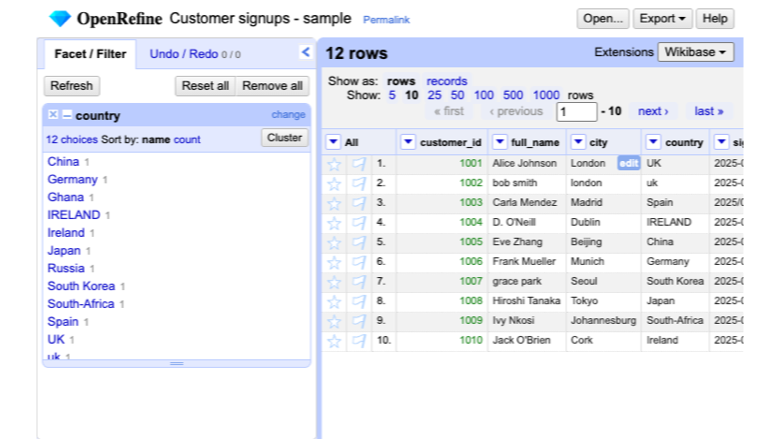Show 10 rows per page
The width and height of the screenshot is (780, 439).
click(x=411, y=95)
